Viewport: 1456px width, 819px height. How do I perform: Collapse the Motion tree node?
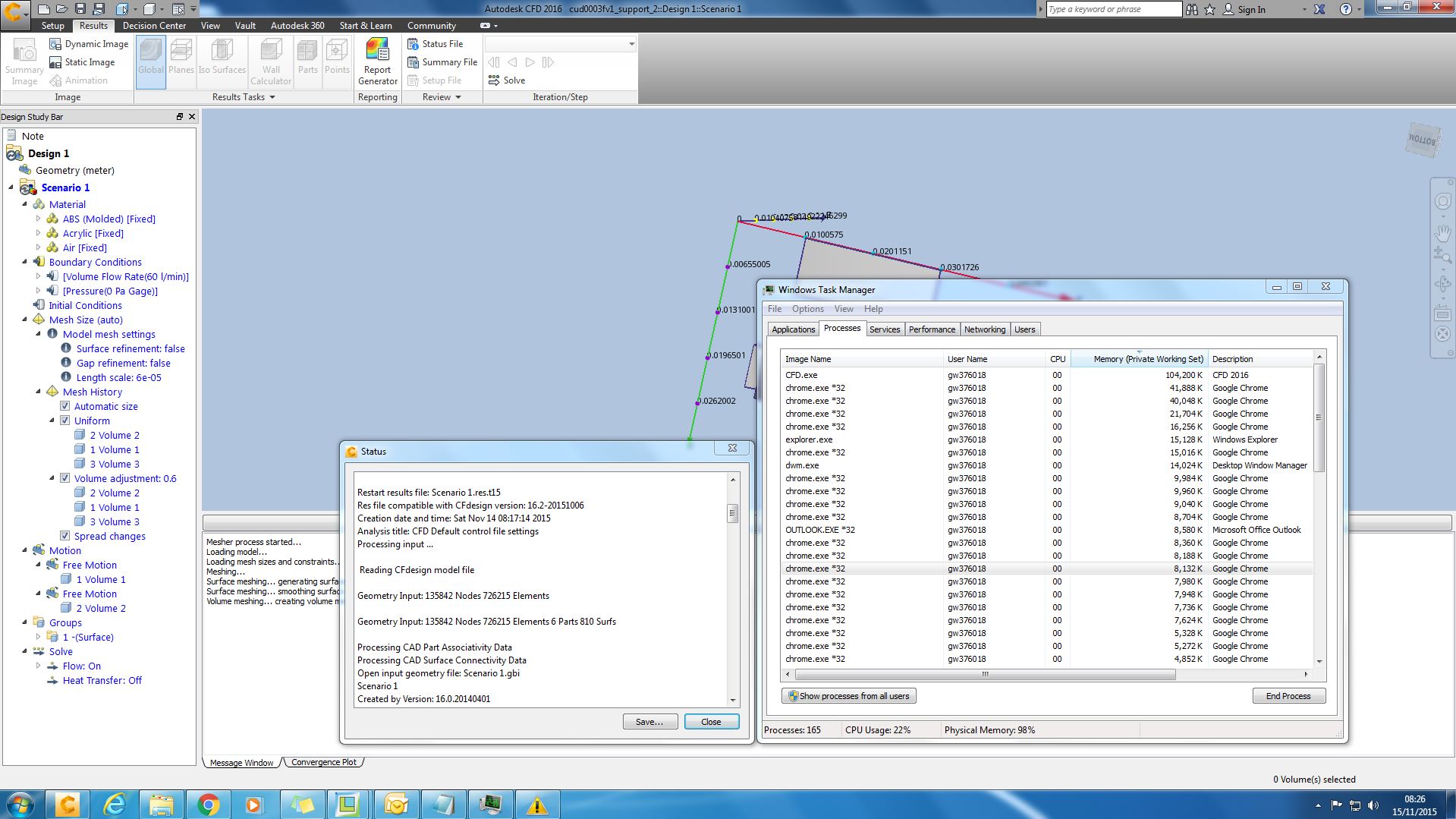[x=25, y=550]
